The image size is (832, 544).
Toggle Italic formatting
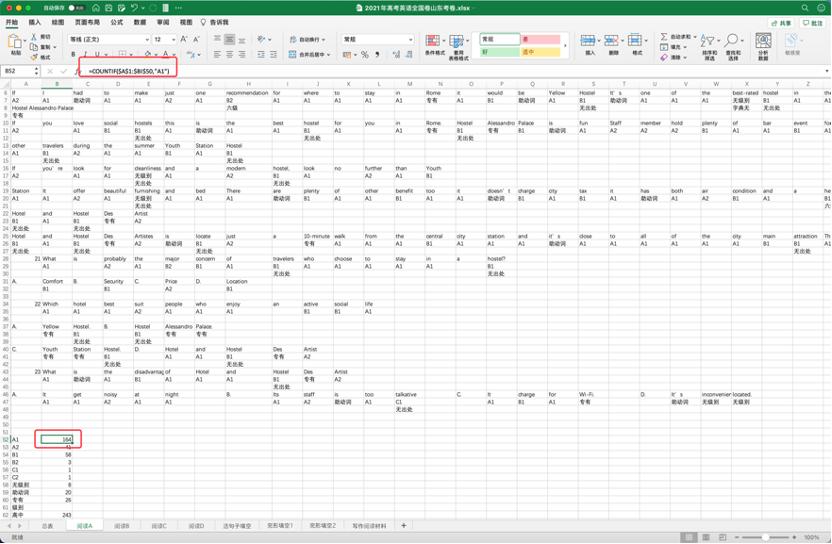coord(85,54)
